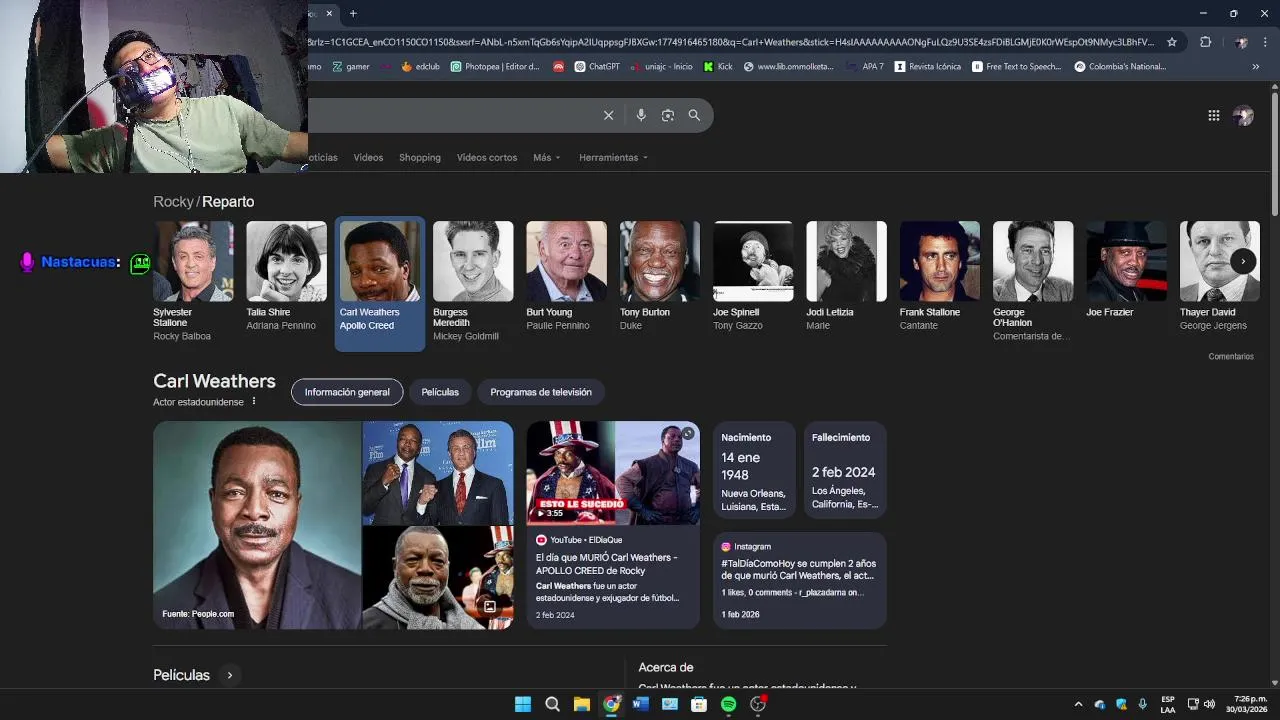Open the uniajc Inicio bookmark

click(x=661, y=66)
